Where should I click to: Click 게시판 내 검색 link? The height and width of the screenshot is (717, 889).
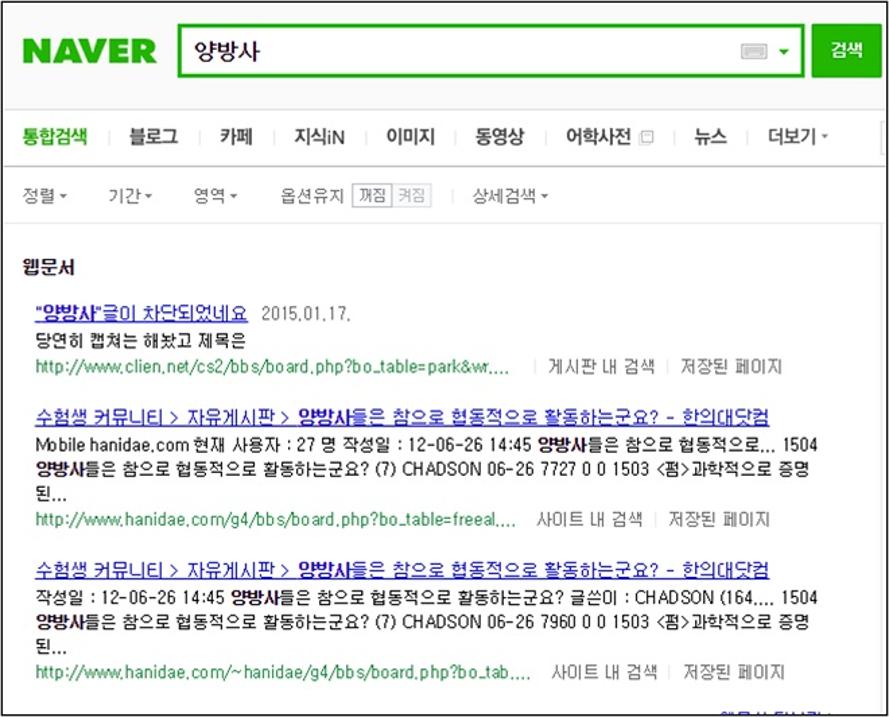[601, 367]
